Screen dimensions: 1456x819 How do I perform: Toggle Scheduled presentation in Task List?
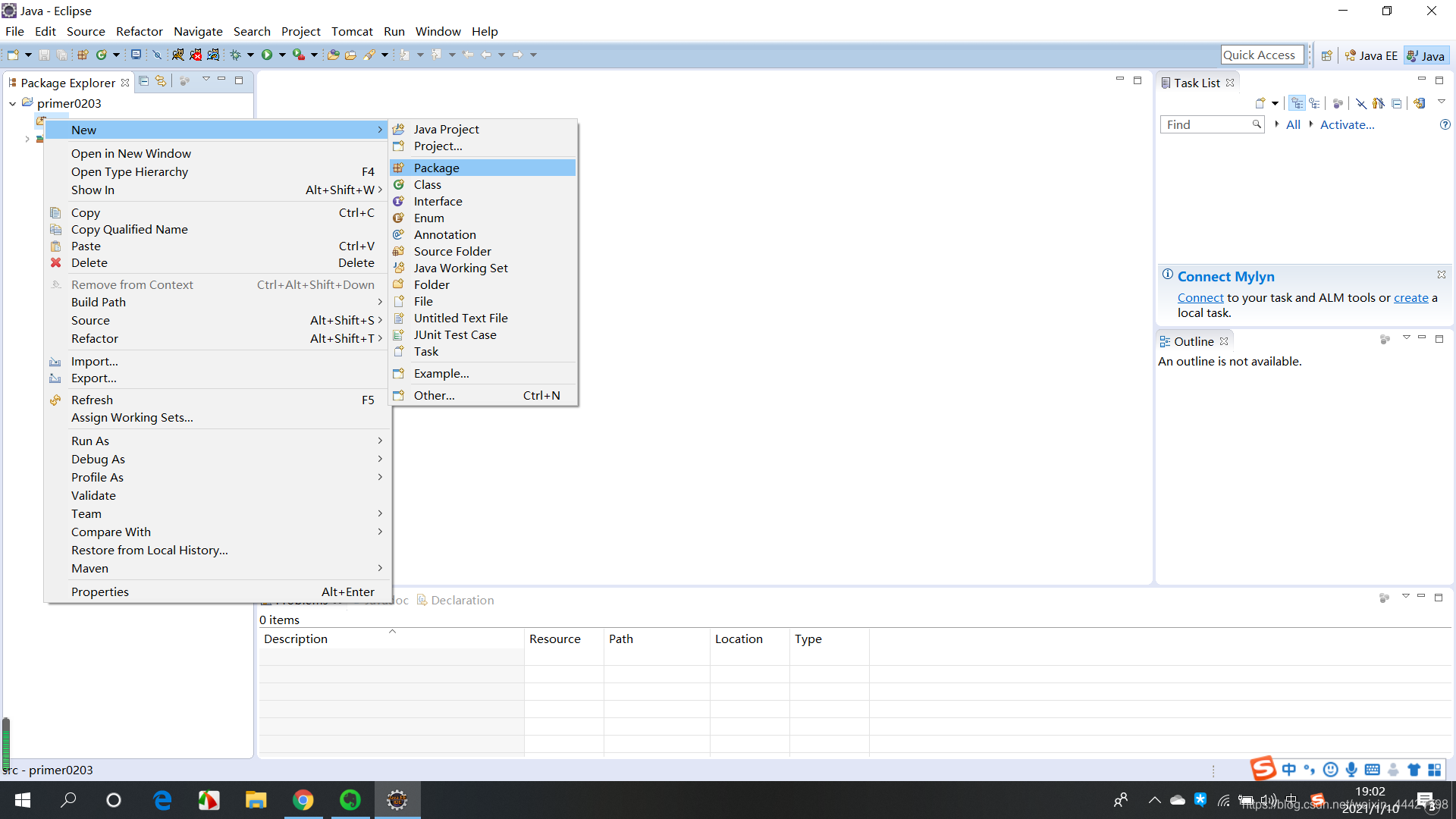pyautogui.click(x=1314, y=103)
